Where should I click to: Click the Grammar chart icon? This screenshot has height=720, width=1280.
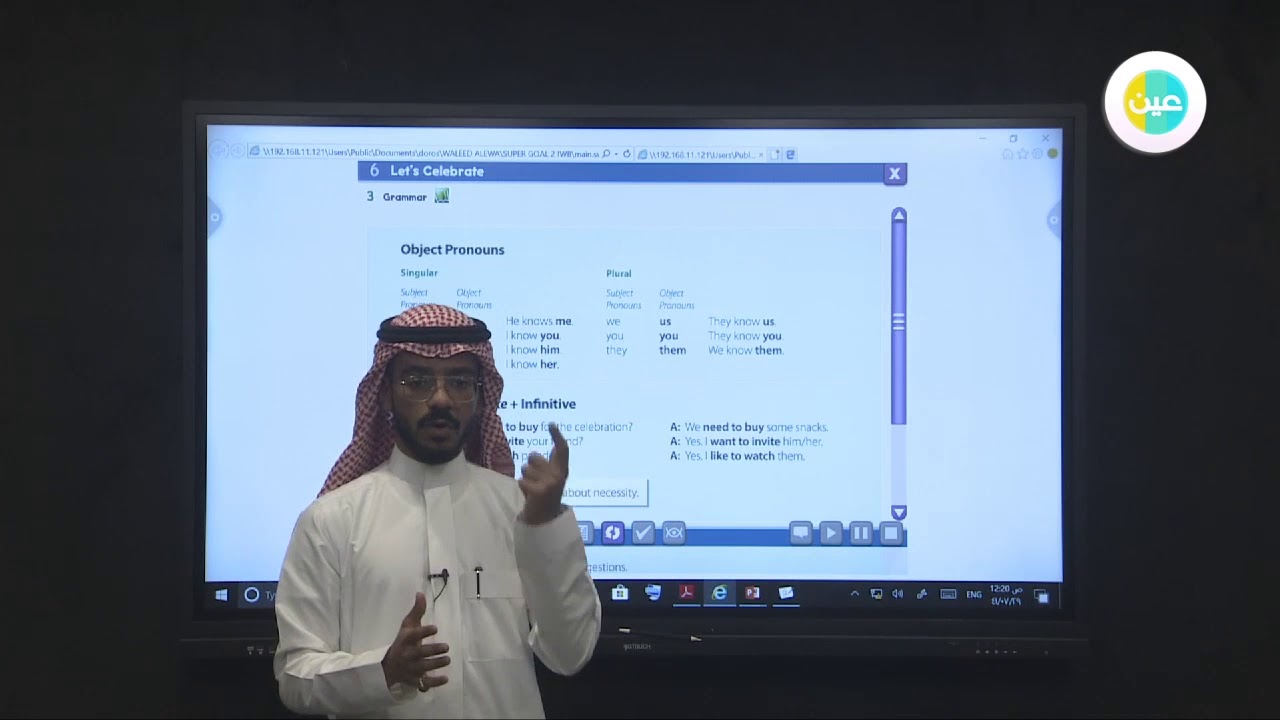[441, 196]
